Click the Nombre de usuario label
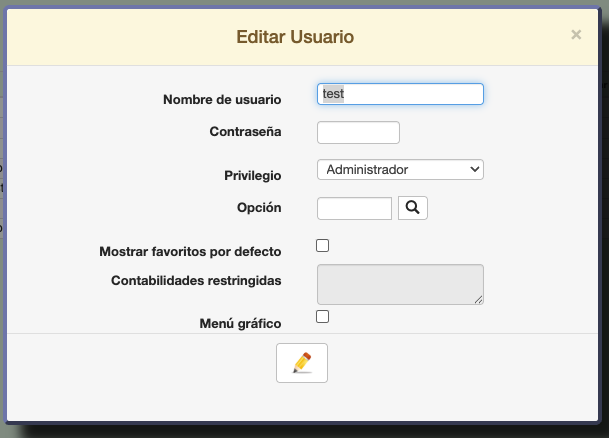 [222, 100]
